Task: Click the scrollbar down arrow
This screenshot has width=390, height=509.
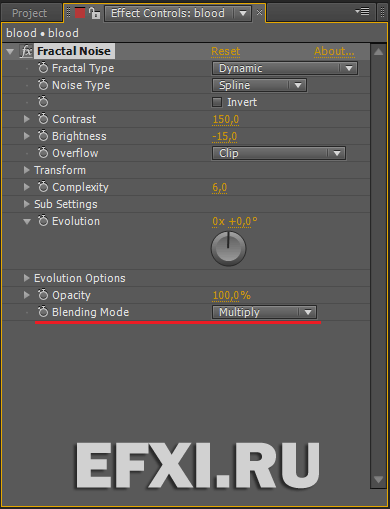Action: tap(379, 480)
